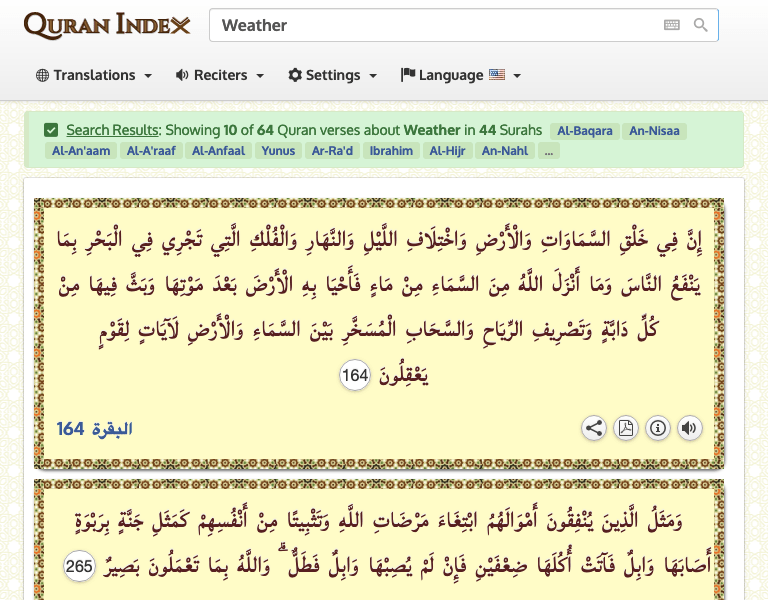Click the Quran Index logo

tap(106, 25)
